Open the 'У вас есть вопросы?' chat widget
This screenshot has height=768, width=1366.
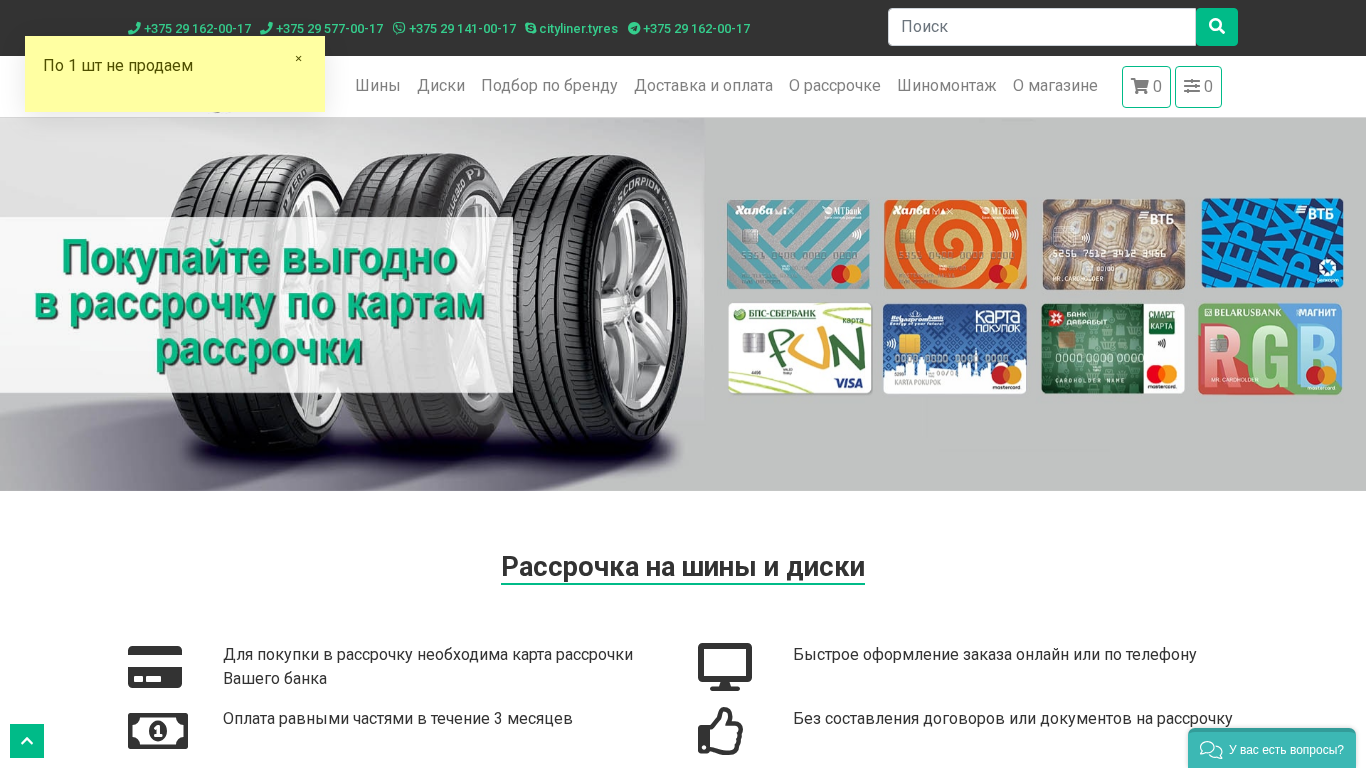click(1272, 749)
